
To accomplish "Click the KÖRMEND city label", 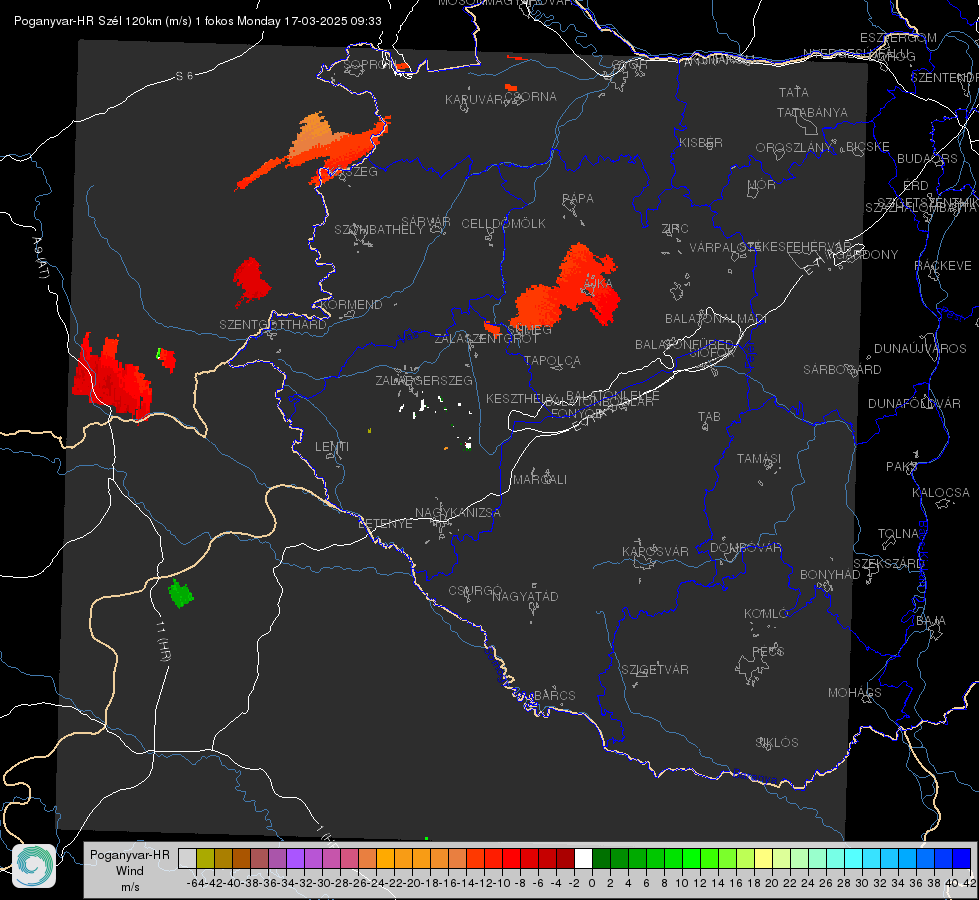I will tap(350, 305).
